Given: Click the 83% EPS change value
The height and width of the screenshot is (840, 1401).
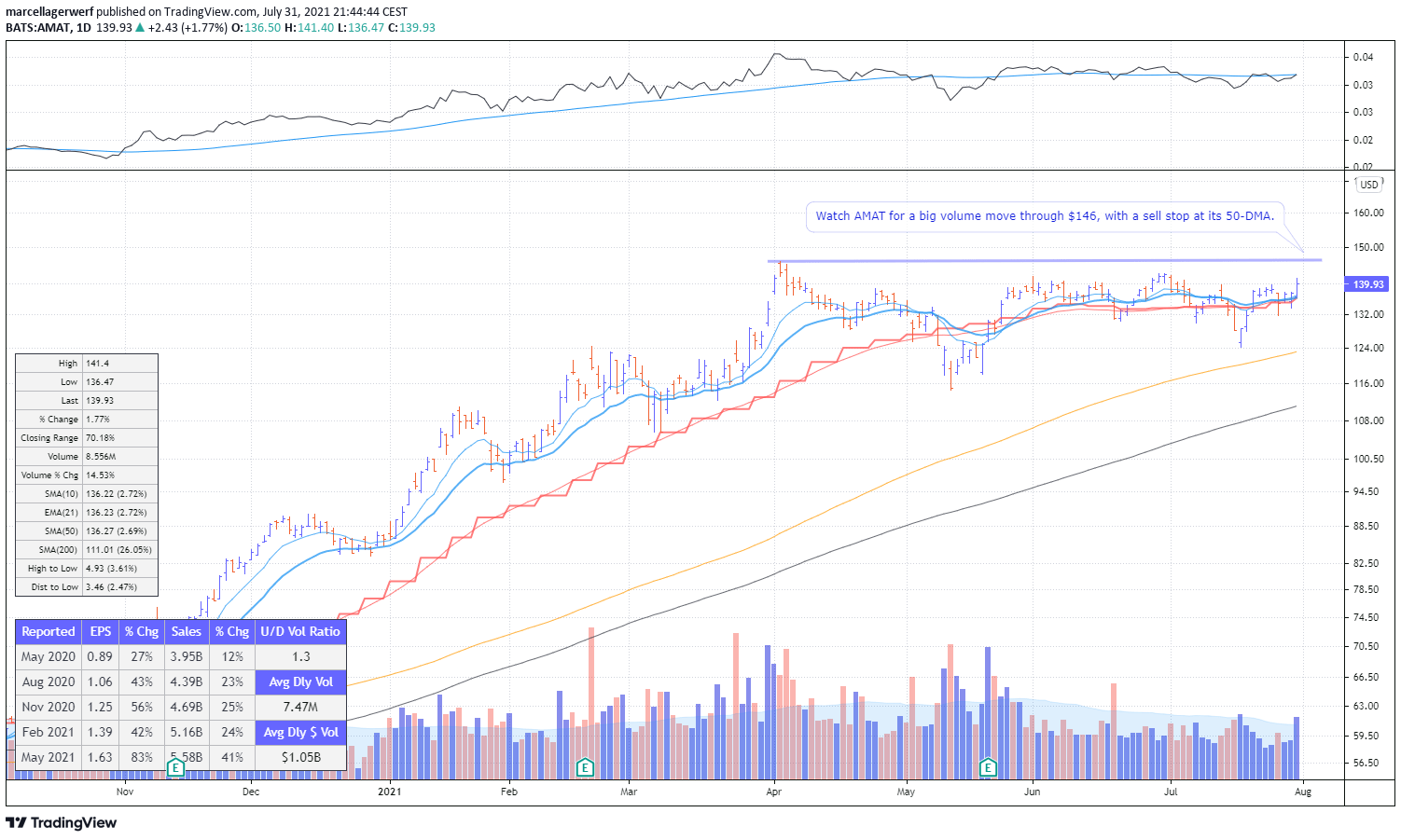Looking at the screenshot, I should [142, 757].
